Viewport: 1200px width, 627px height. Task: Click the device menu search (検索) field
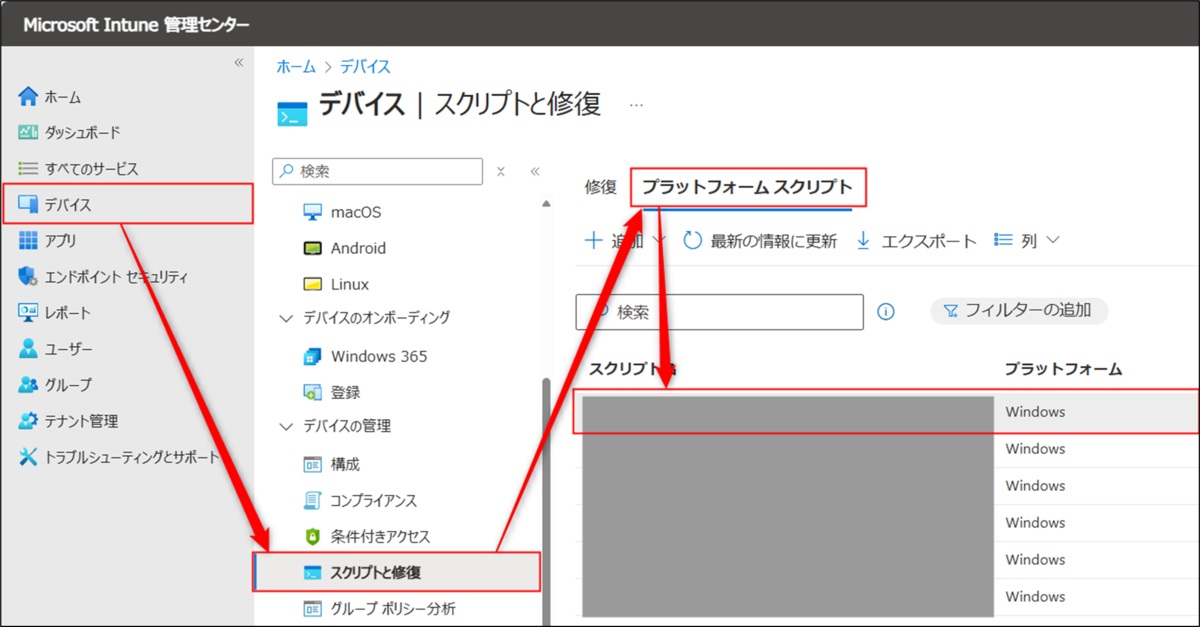click(378, 171)
